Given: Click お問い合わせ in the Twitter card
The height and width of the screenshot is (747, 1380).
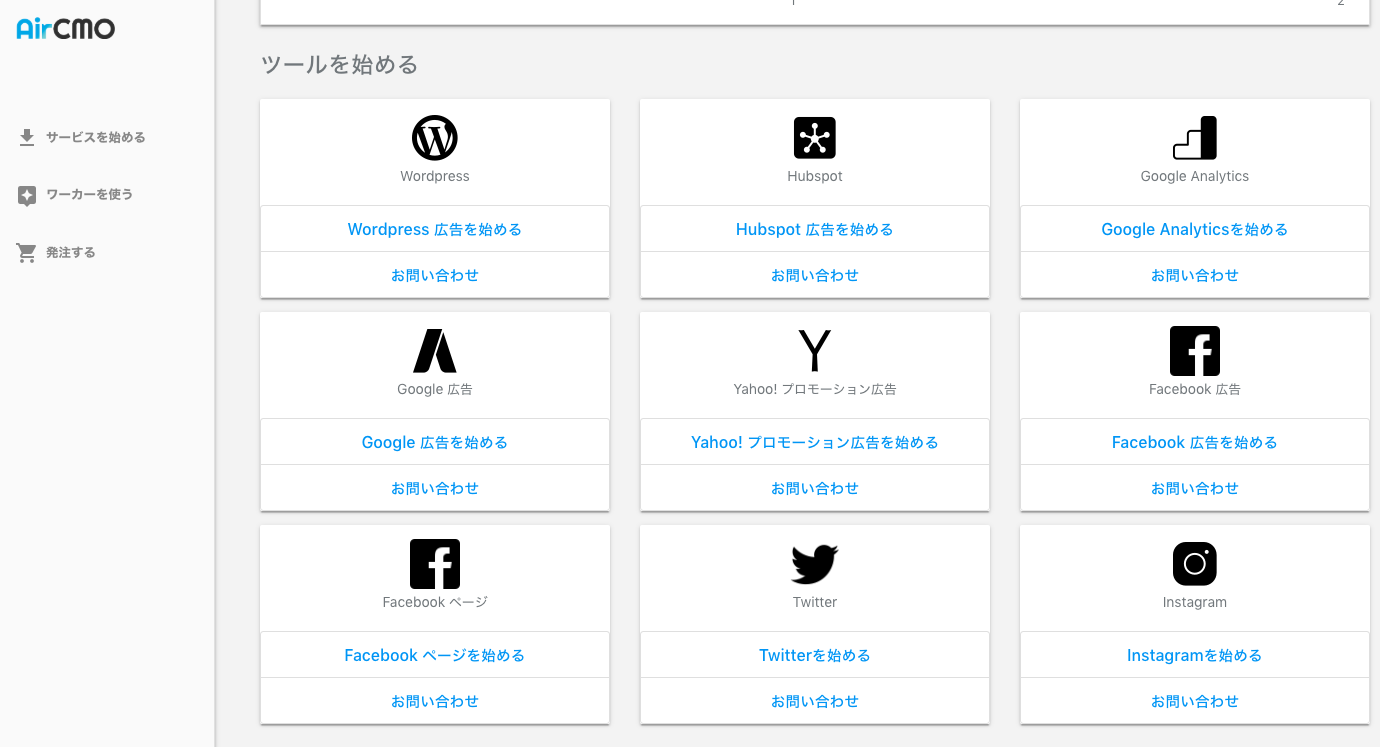Looking at the screenshot, I should click(815, 701).
